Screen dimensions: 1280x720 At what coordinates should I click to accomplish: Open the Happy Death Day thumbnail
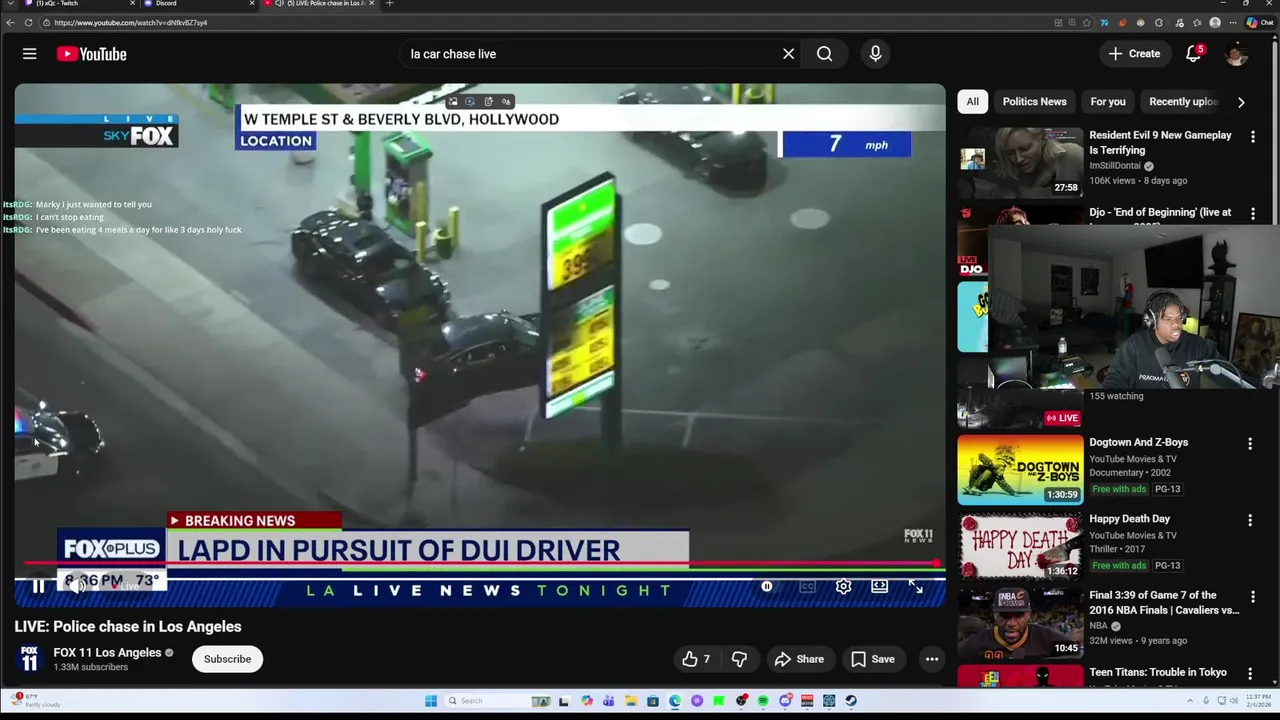tap(1020, 545)
